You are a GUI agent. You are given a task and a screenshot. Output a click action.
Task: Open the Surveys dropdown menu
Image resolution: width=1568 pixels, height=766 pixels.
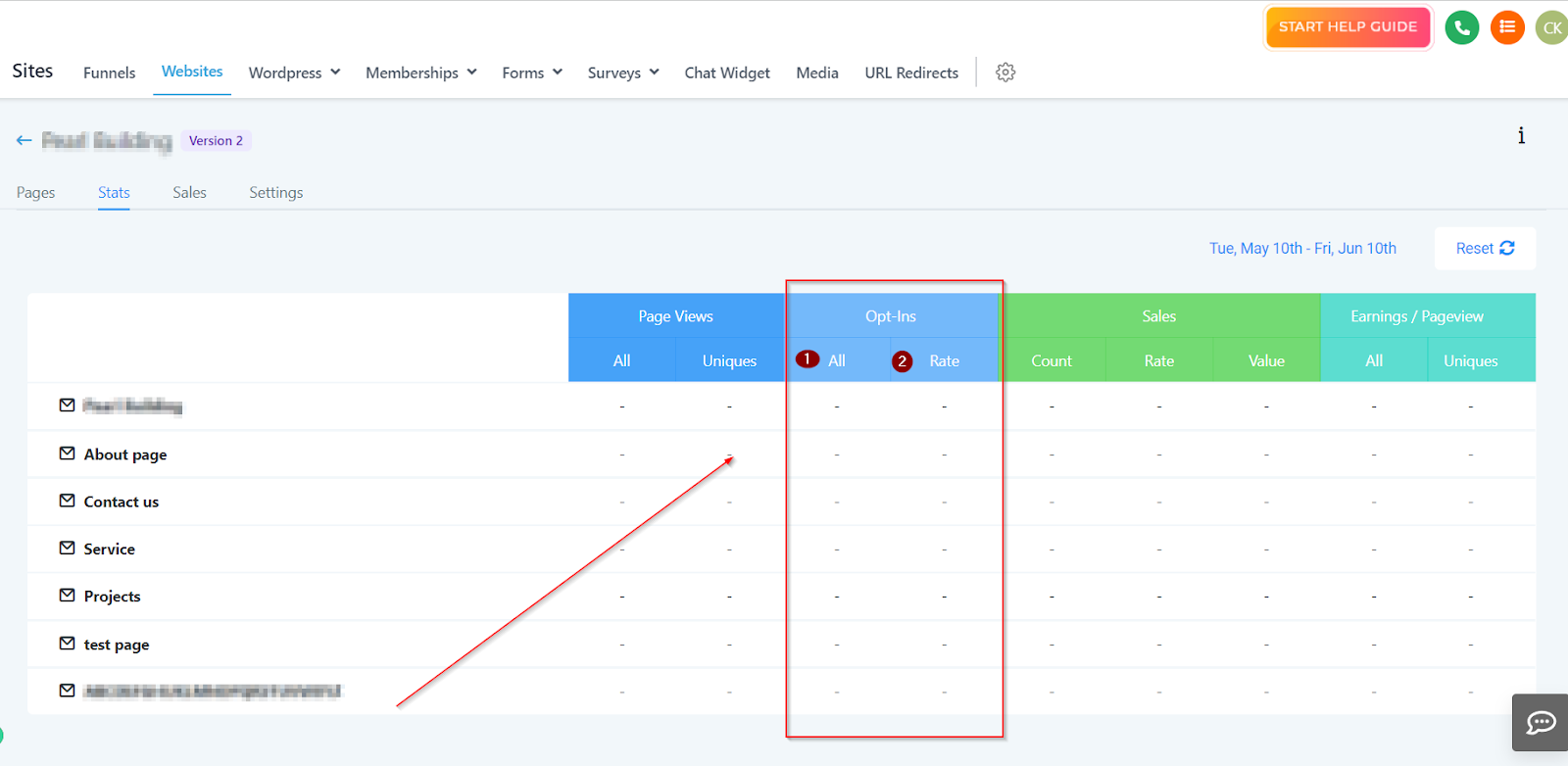(x=623, y=72)
